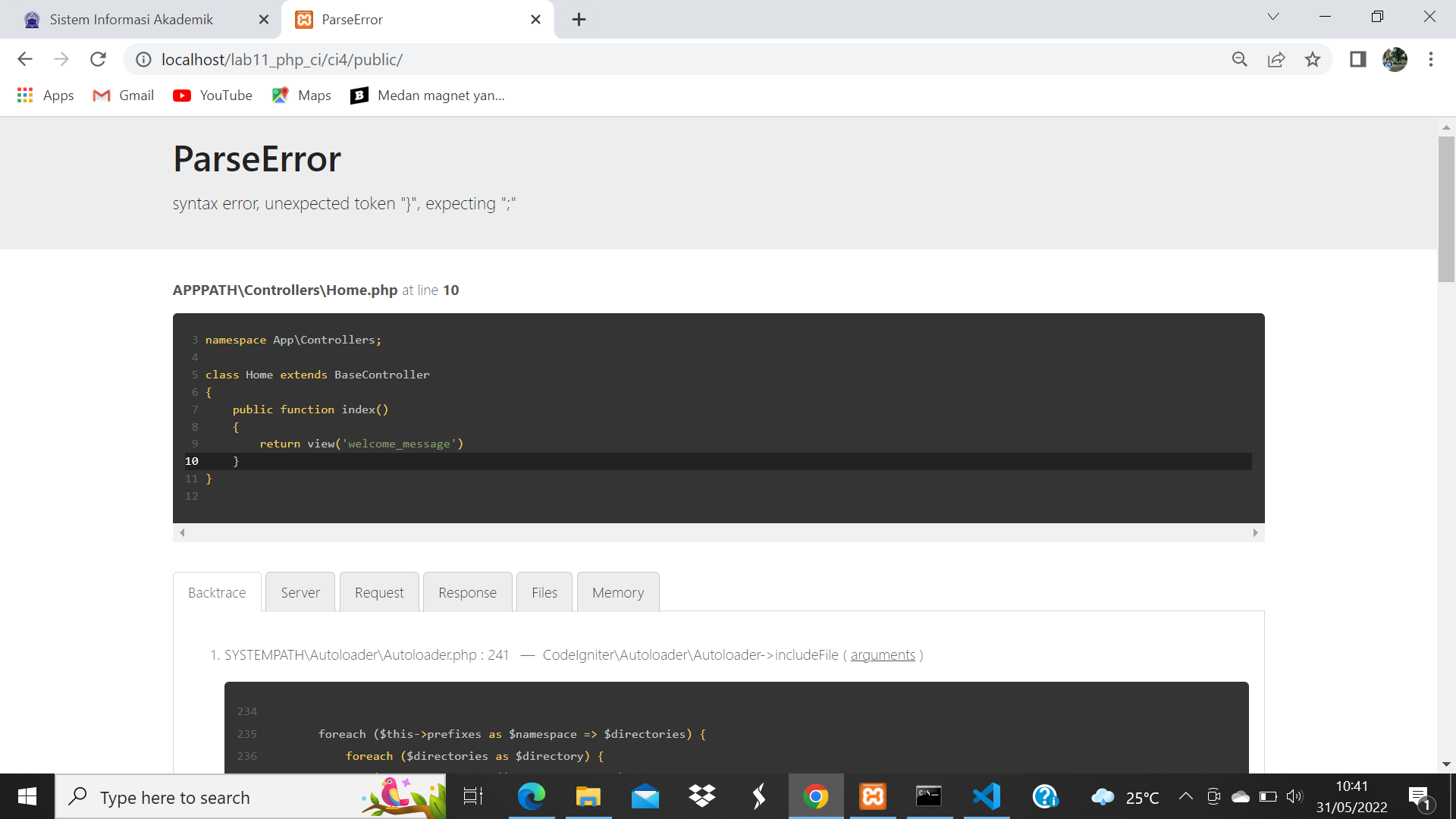The image size is (1456, 819).
Task: Switch to the Server tab
Action: pos(300,592)
